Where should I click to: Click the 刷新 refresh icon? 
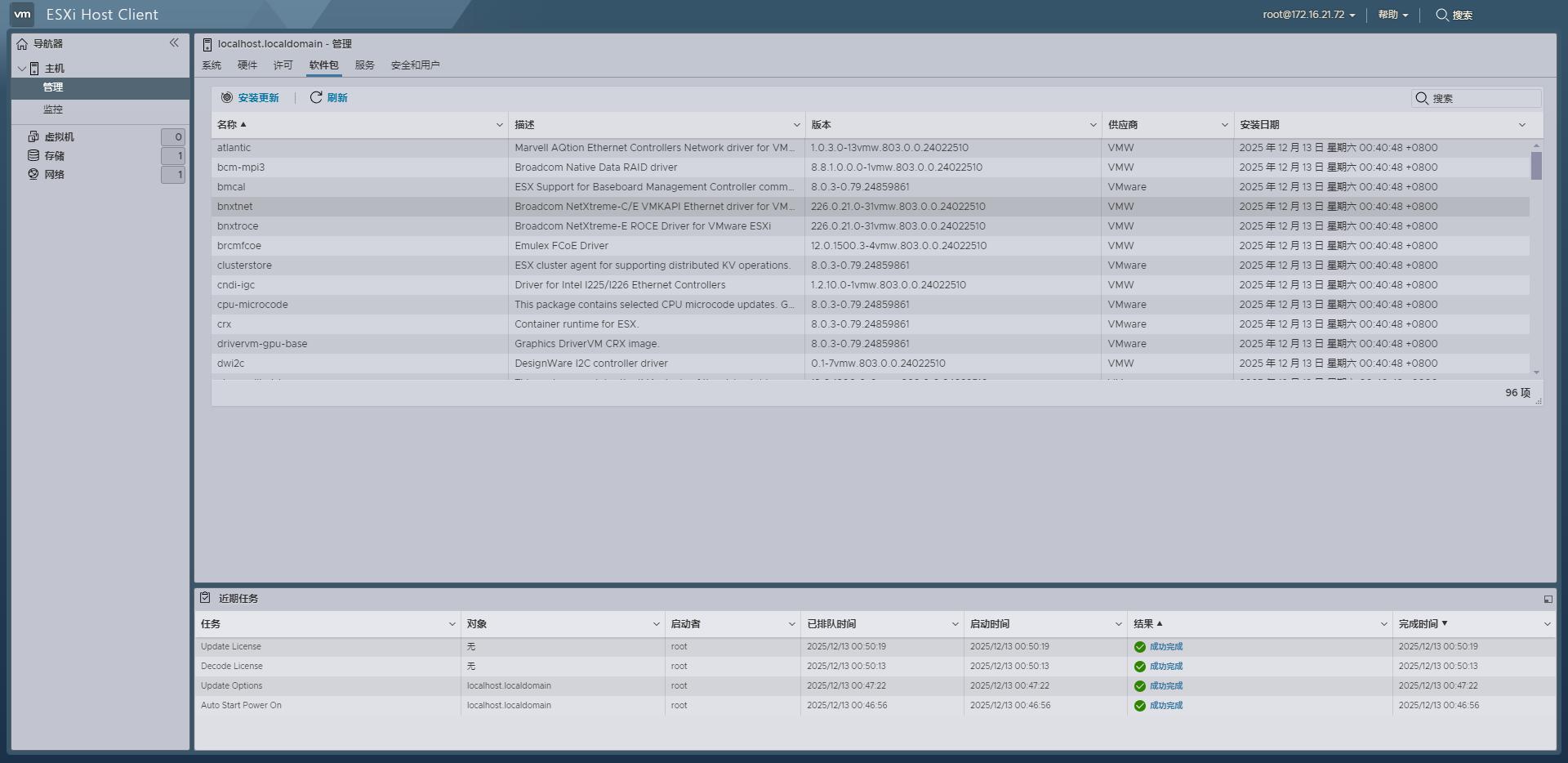[x=316, y=97]
